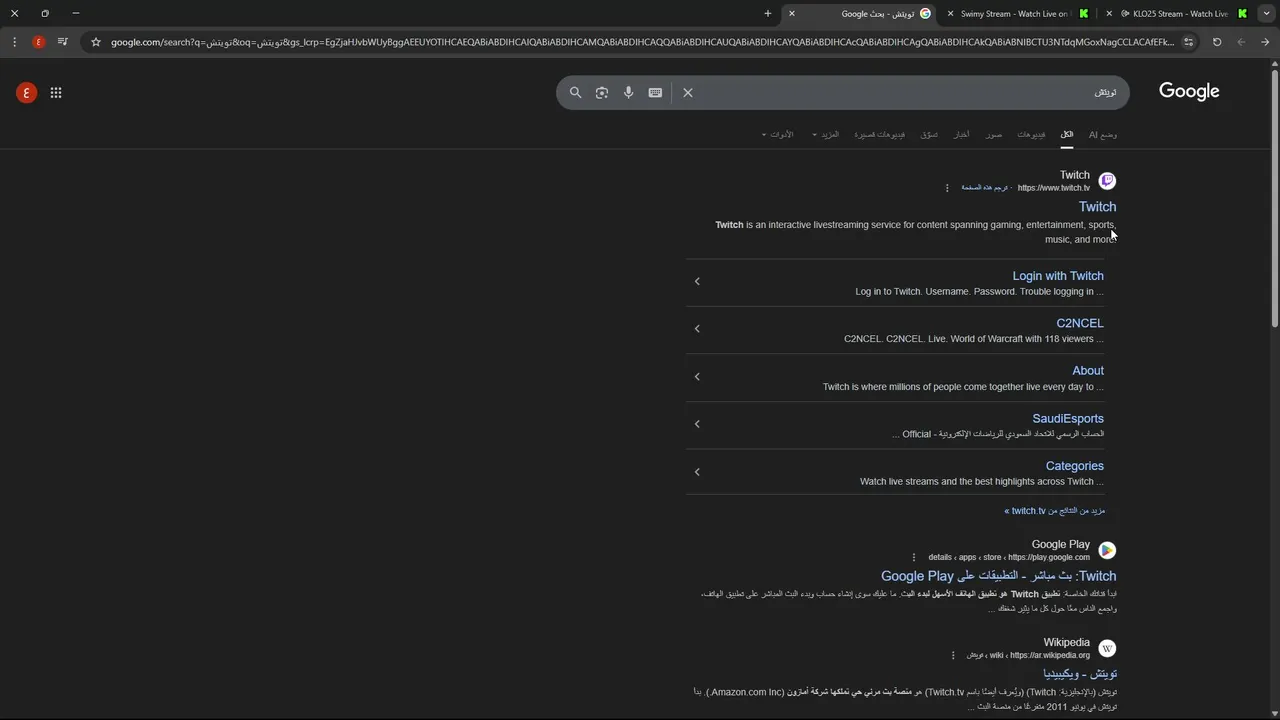This screenshot has height=720, width=1280.
Task: Open the Chrome three-dot menu
Action: click(x=14, y=42)
